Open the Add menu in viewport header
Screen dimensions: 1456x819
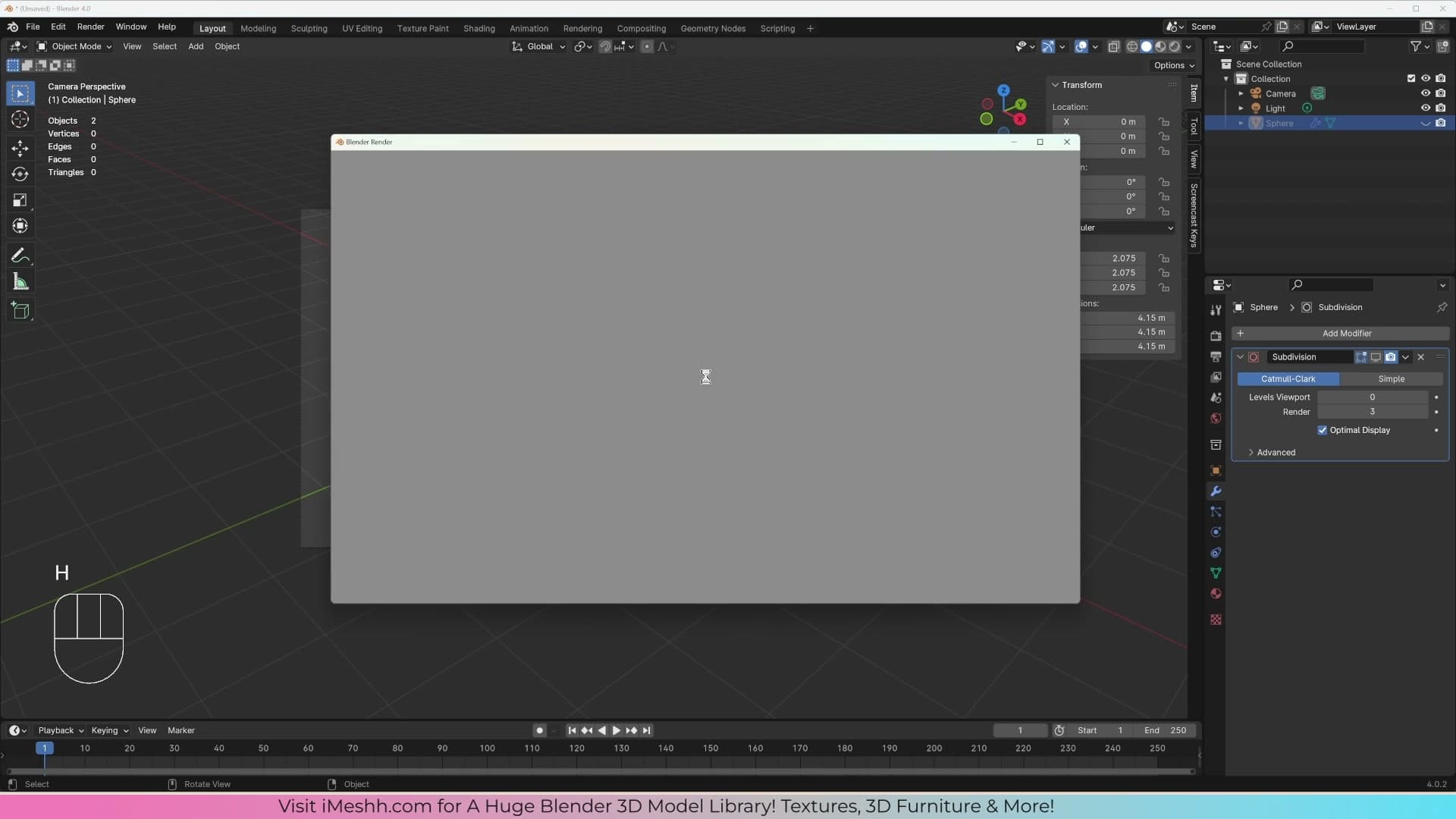coord(196,46)
